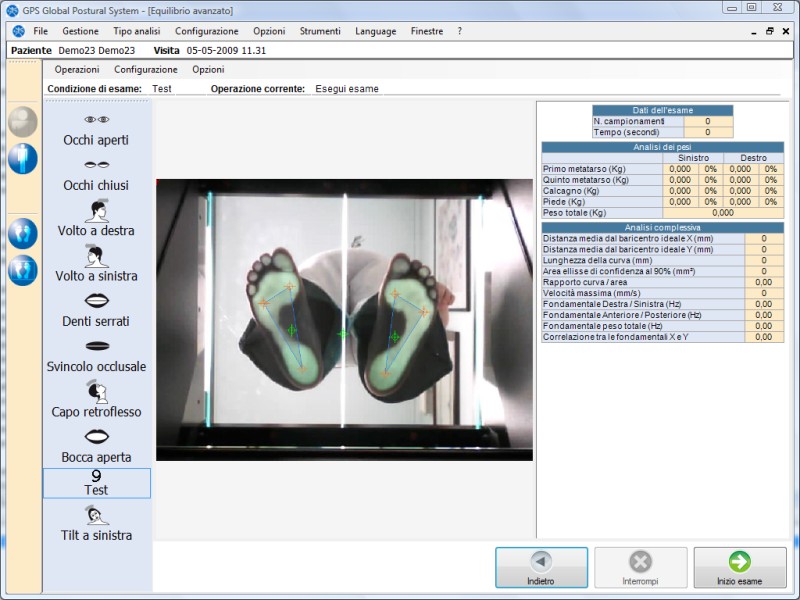Expand the Configurazione submenu below patient bar
The height and width of the screenshot is (600, 800).
click(146, 70)
